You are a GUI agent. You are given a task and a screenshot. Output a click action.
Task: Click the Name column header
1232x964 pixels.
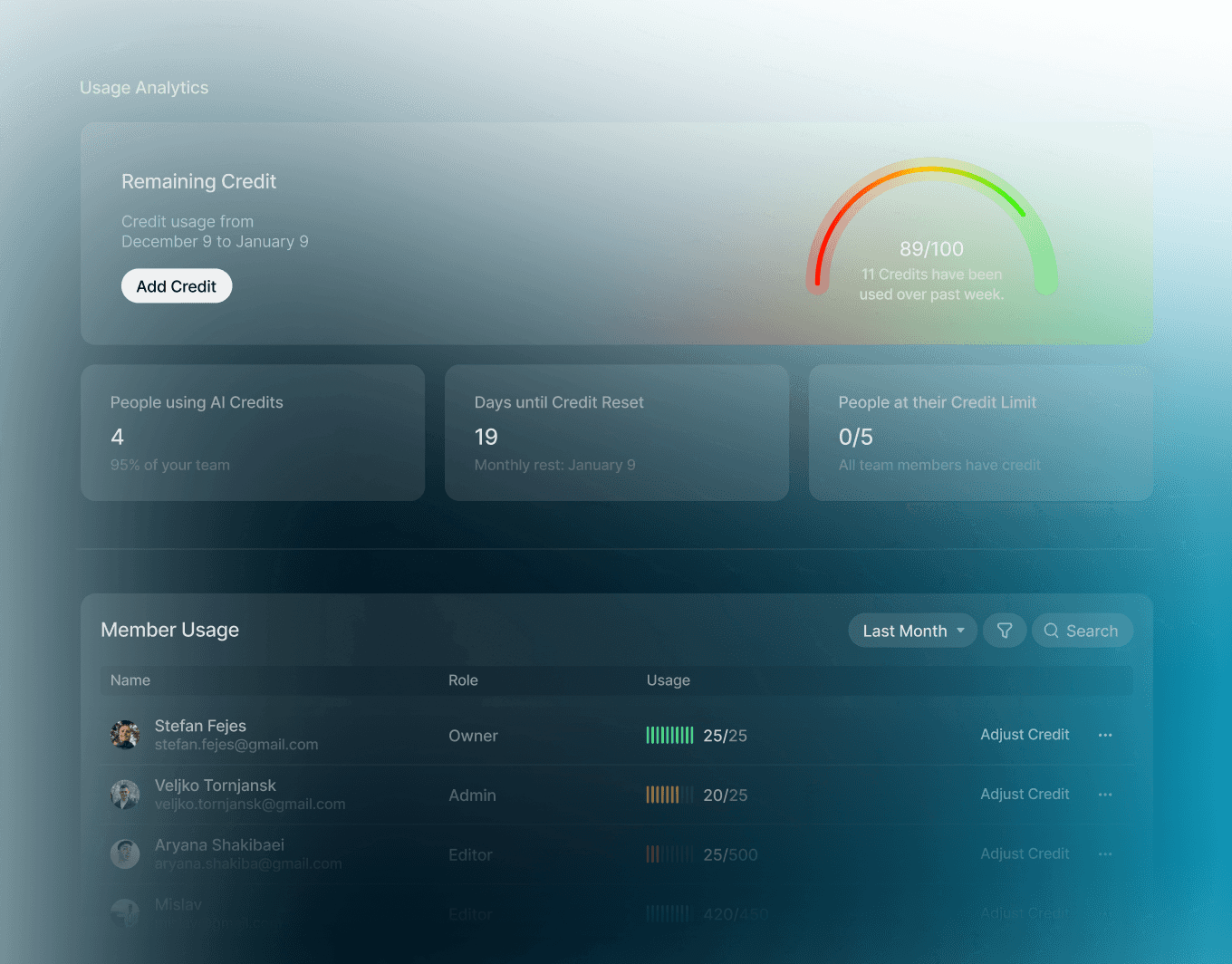[x=130, y=680]
